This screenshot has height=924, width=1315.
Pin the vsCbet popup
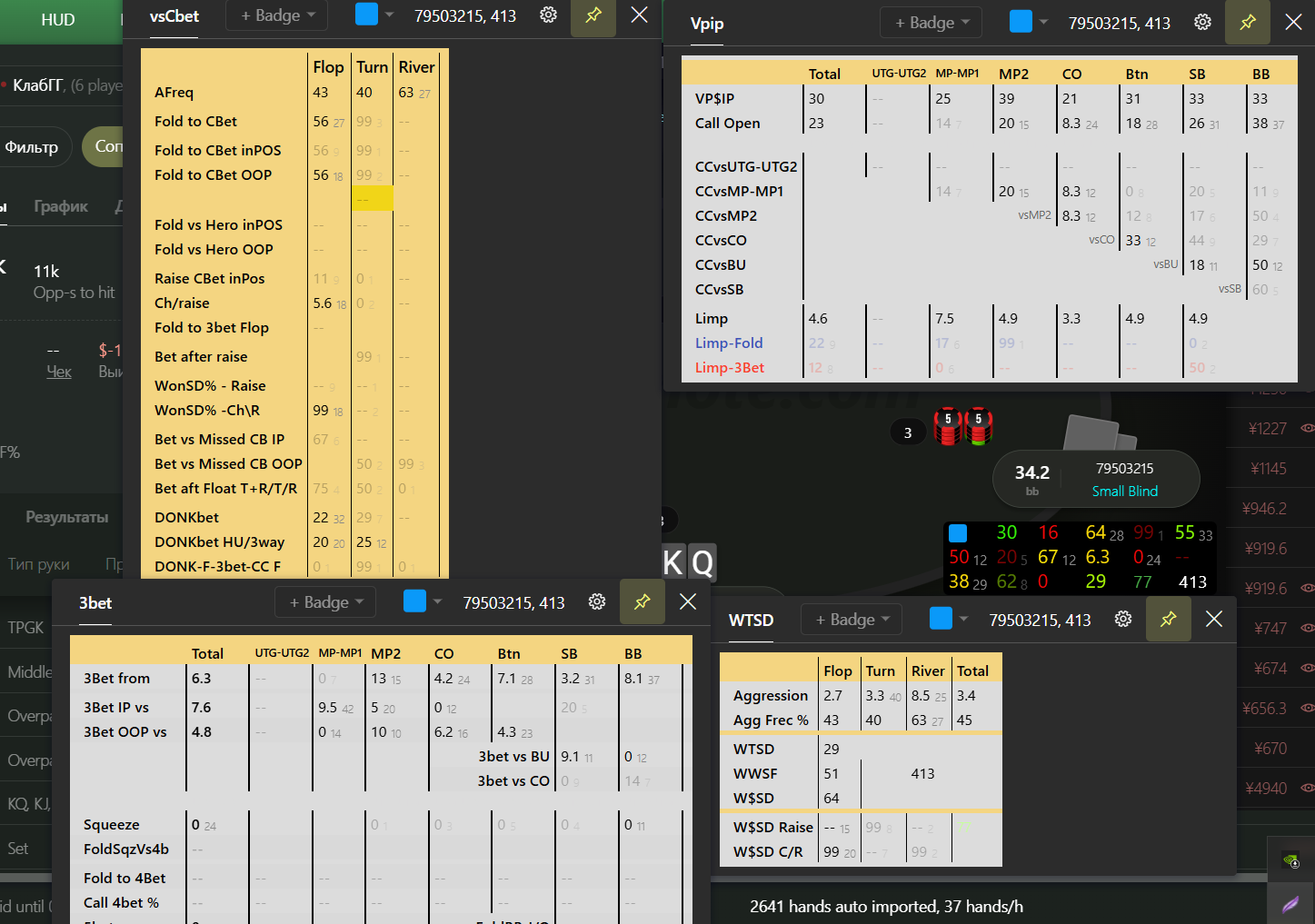point(593,15)
